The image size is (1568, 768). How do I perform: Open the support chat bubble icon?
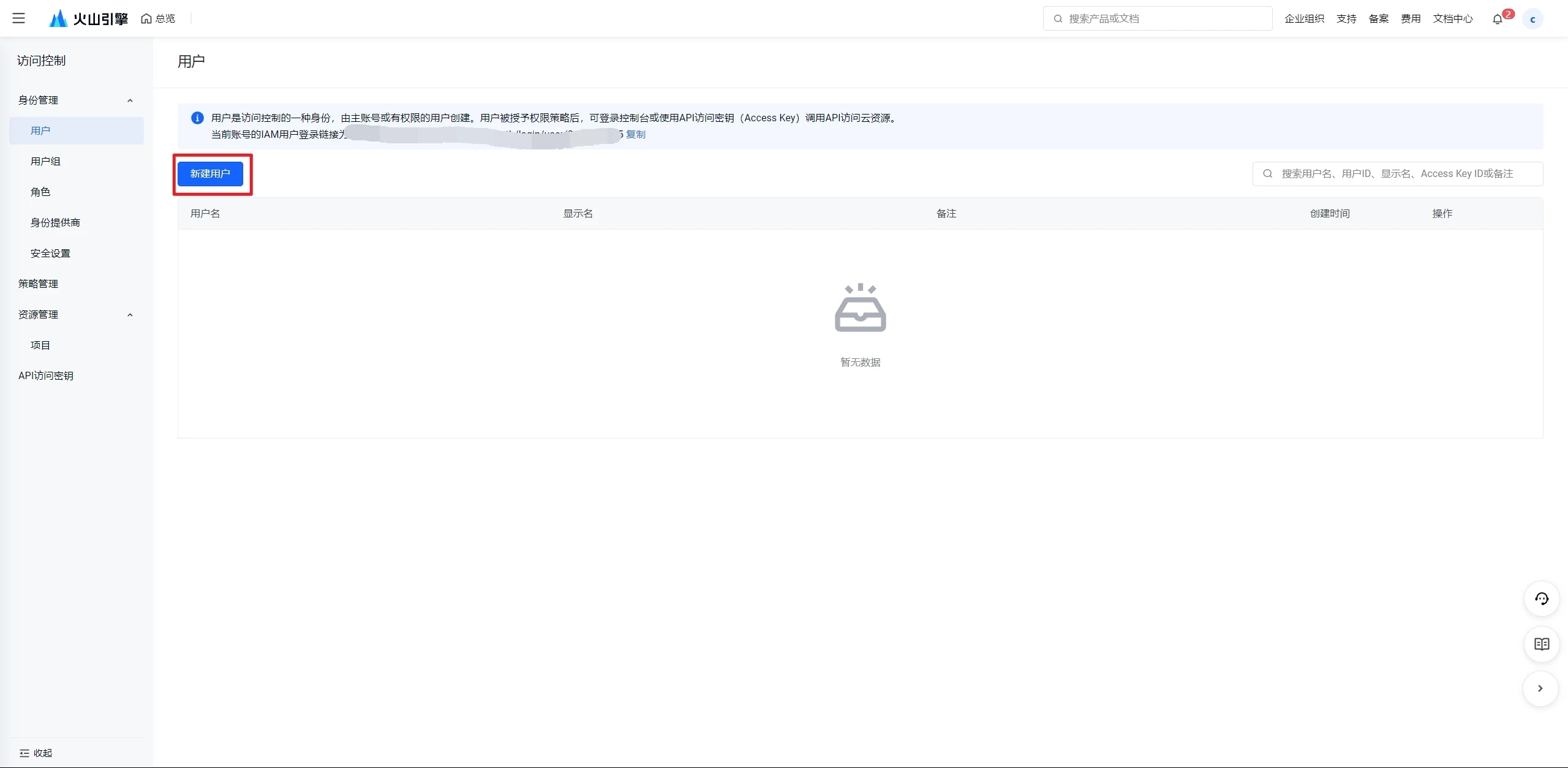tap(1542, 599)
